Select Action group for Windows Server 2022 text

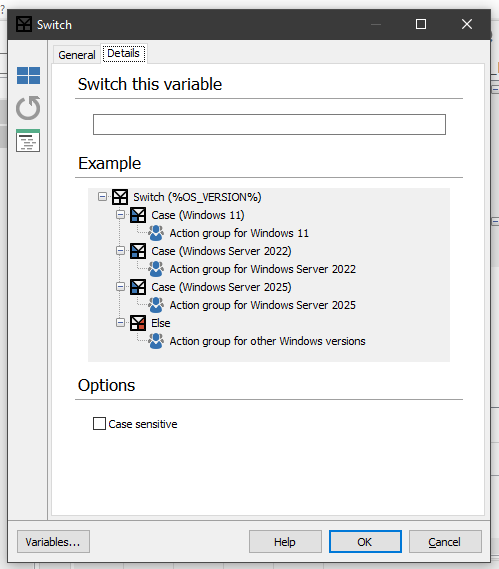[263, 269]
